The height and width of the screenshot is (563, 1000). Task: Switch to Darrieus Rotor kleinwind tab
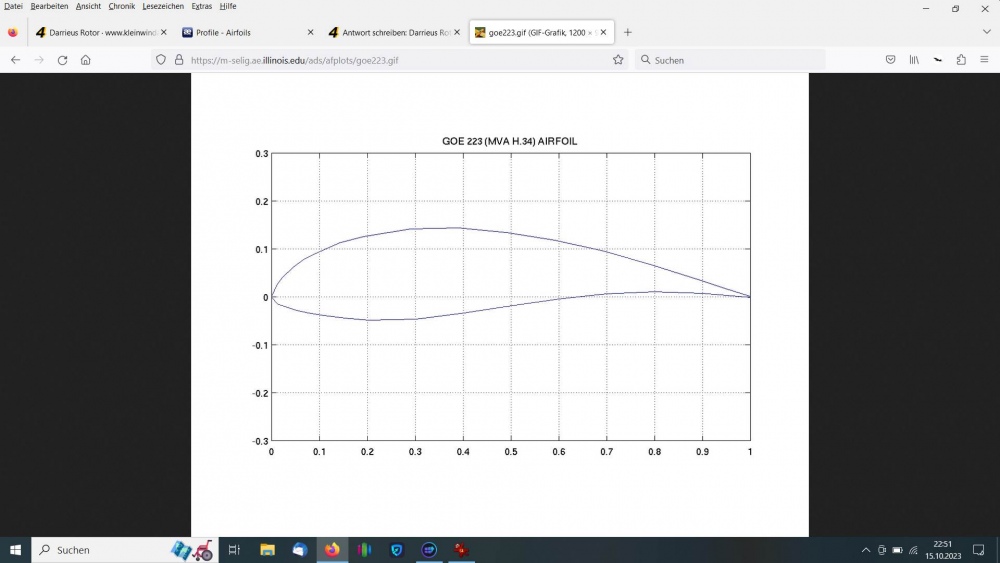tap(97, 32)
